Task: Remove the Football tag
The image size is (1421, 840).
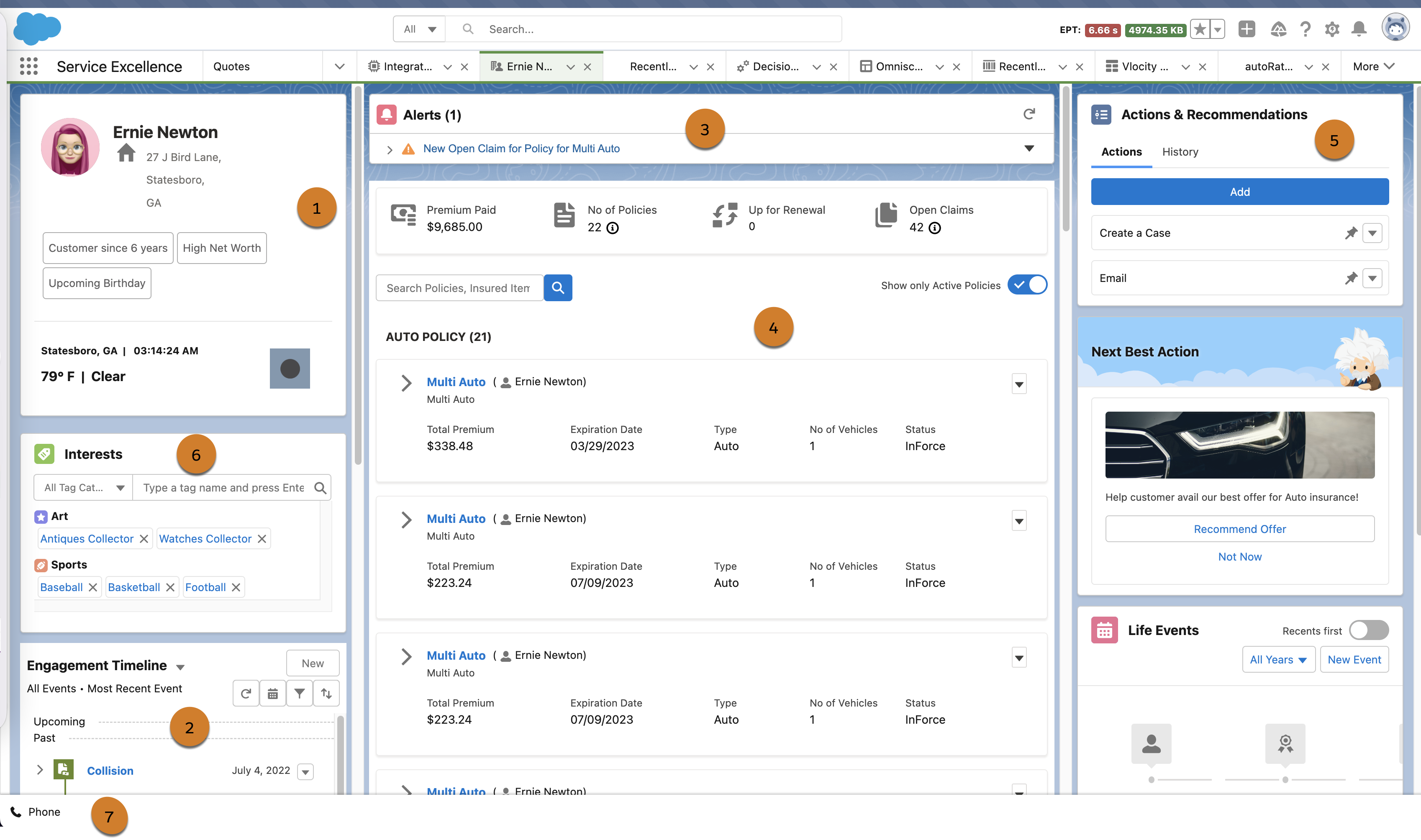Action: [236, 588]
